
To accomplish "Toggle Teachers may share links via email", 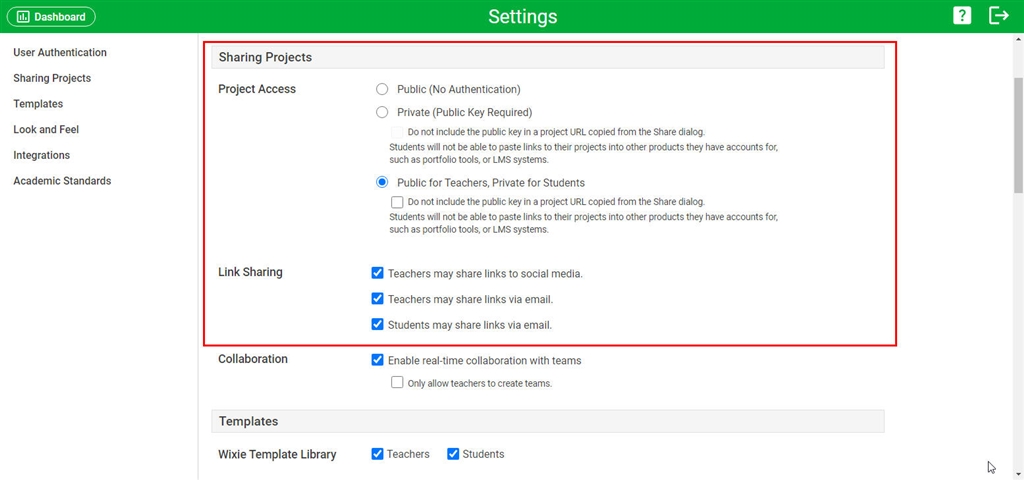I will (x=377, y=298).
